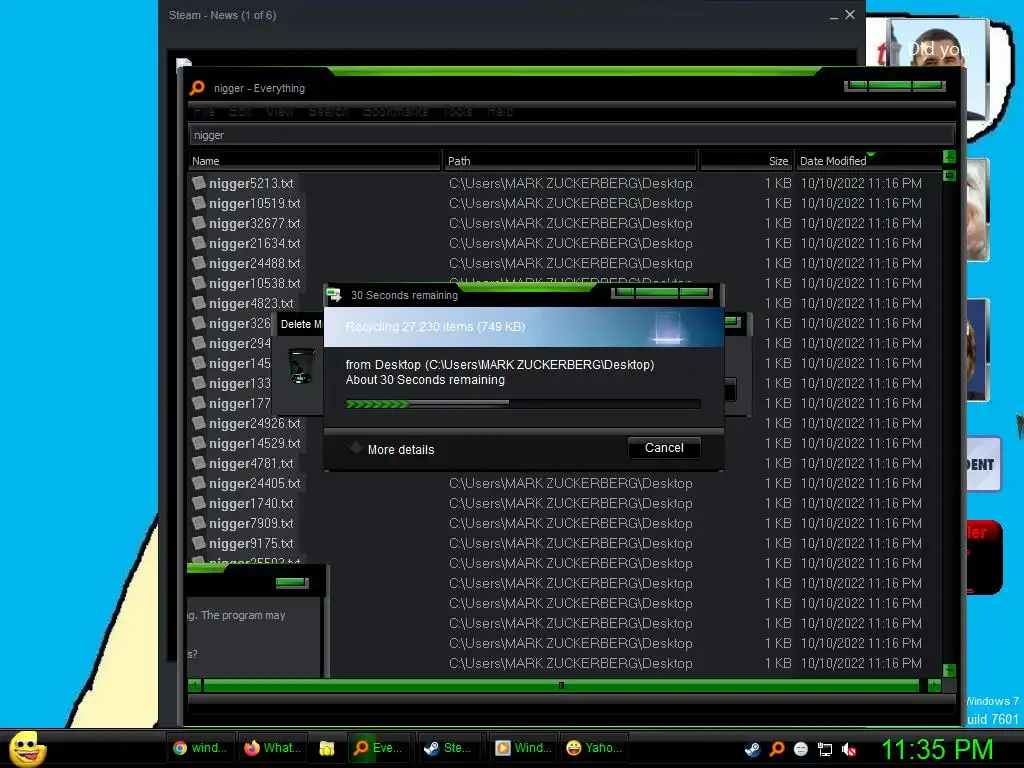Click smiley face icon in system tray
This screenshot has width=1024, height=768.
point(801,749)
